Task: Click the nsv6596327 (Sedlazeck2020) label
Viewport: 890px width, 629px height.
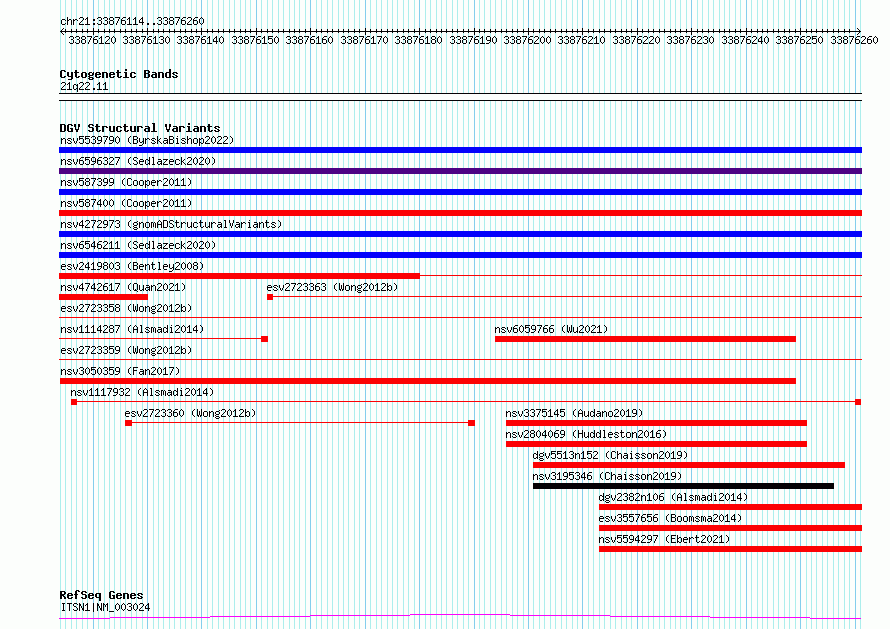Action: coord(138,161)
